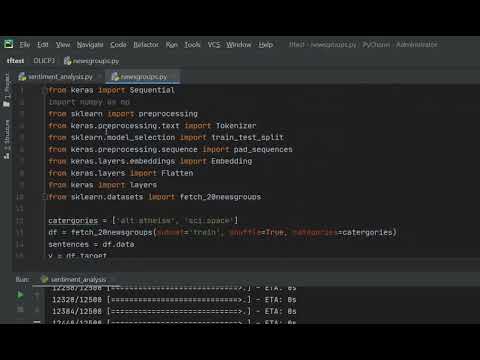This screenshot has width=480, height=360.
Task: Open the Window menu
Action: pos(239,45)
